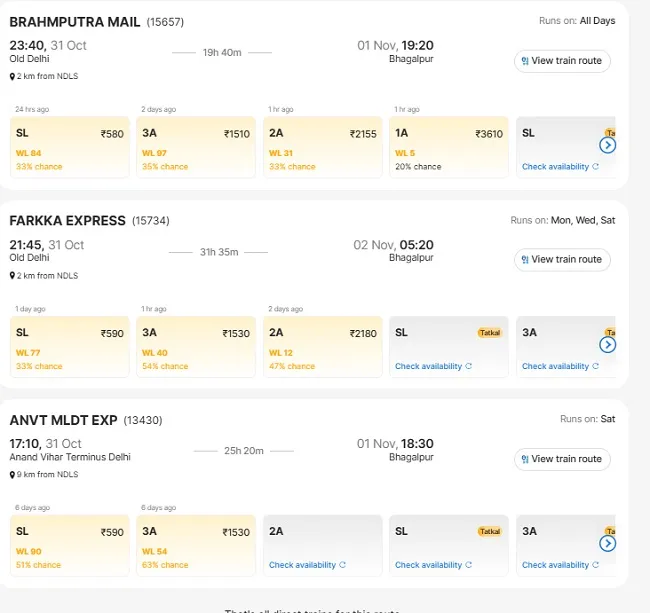View train route for ANVT MLDT EXP
This screenshot has width=650, height=613.
click(562, 459)
